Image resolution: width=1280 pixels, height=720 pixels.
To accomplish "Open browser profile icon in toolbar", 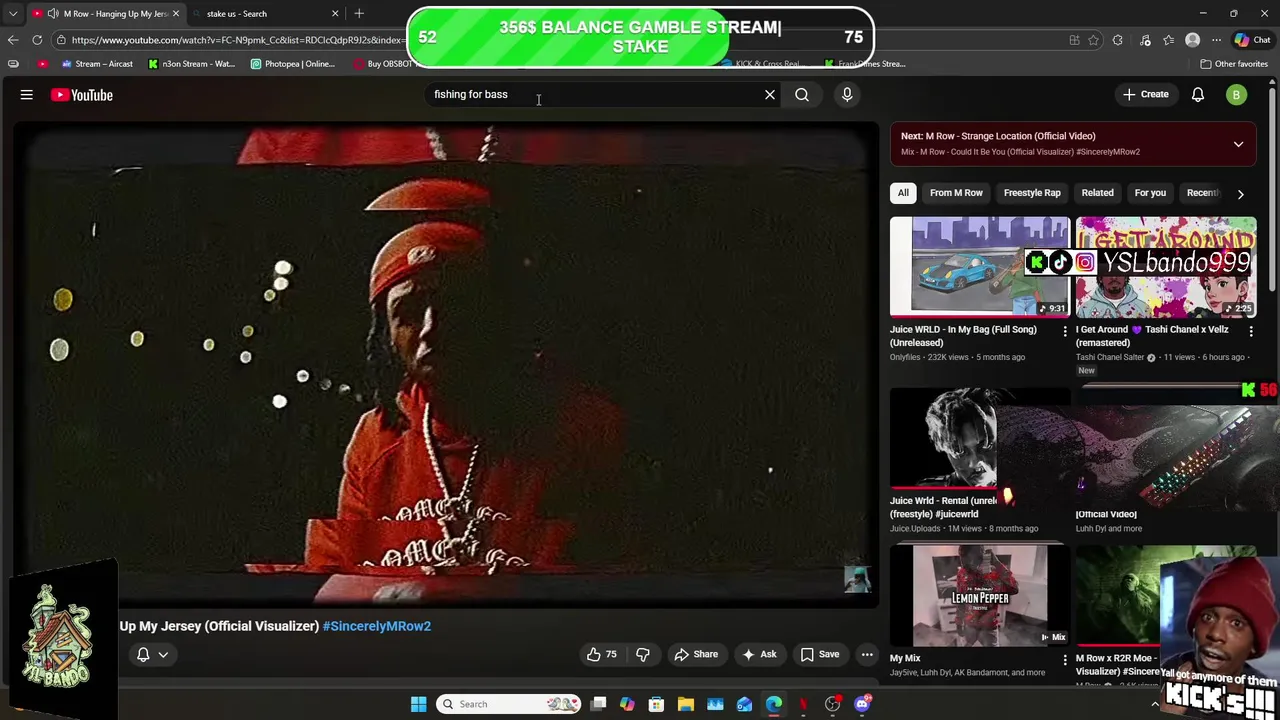I will pyautogui.click(x=1192, y=40).
